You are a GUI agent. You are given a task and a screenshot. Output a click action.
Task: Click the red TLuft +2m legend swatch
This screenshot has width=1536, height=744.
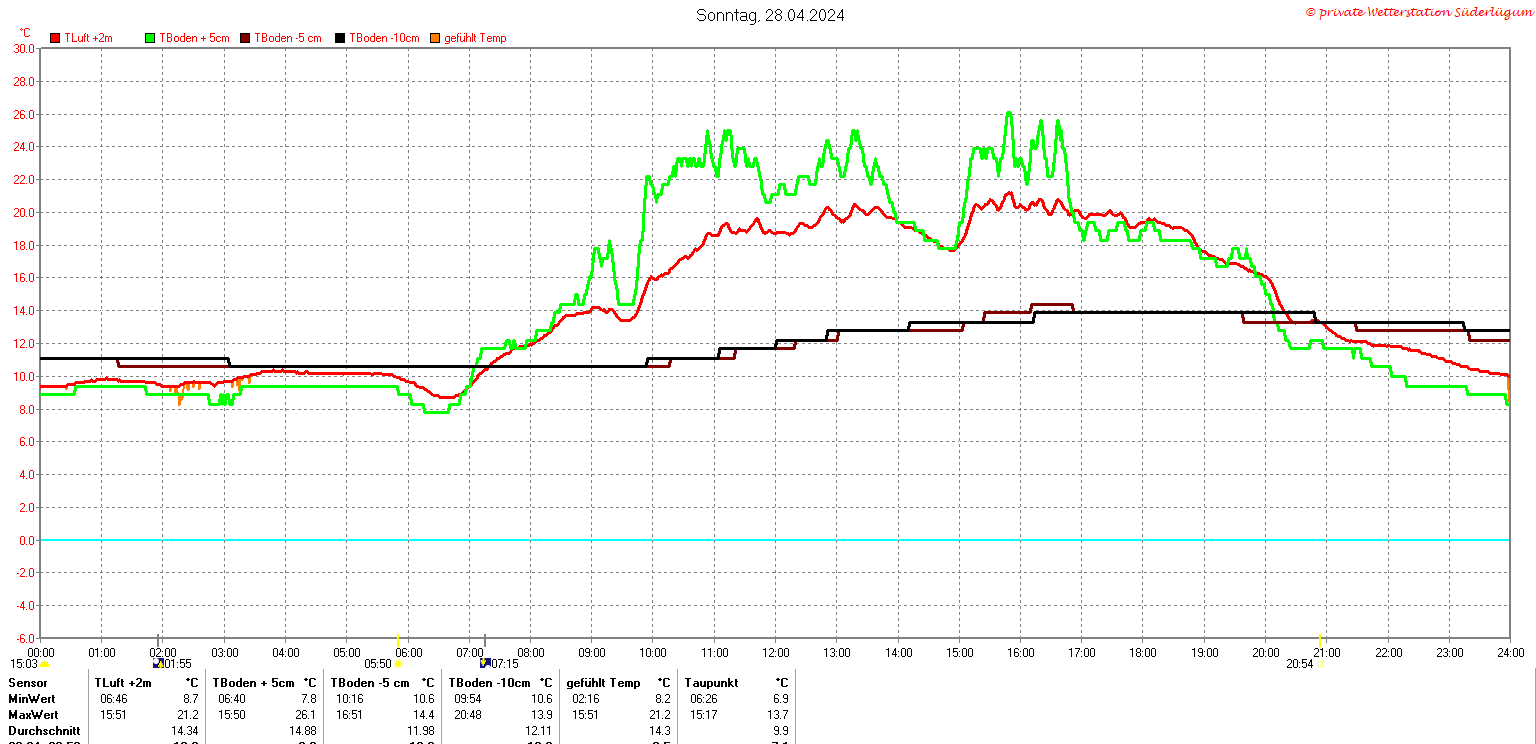(55, 38)
